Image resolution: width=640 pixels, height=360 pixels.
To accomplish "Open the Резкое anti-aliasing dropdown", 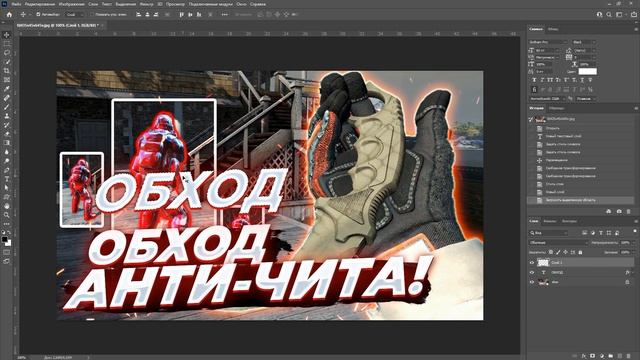I will (586, 99).
